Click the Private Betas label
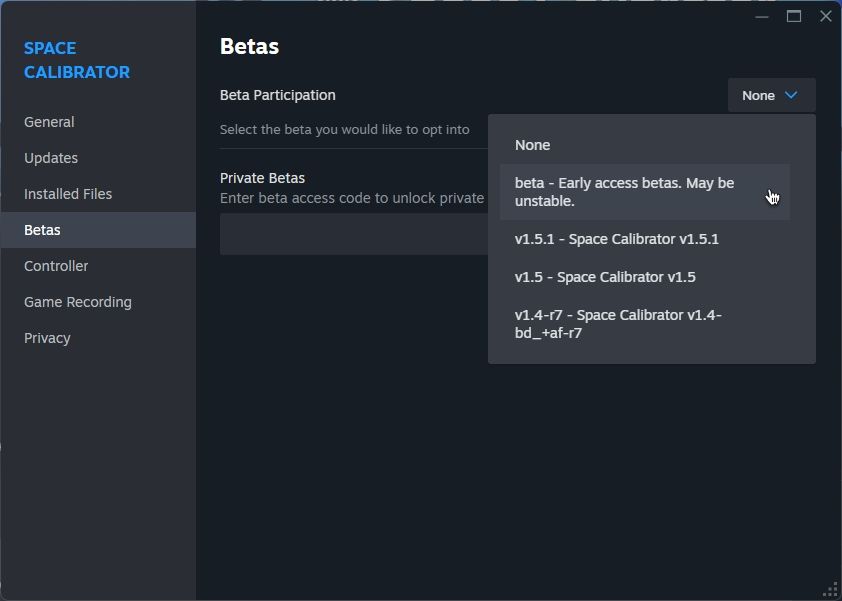Screen dimensions: 842x601 [263, 178]
